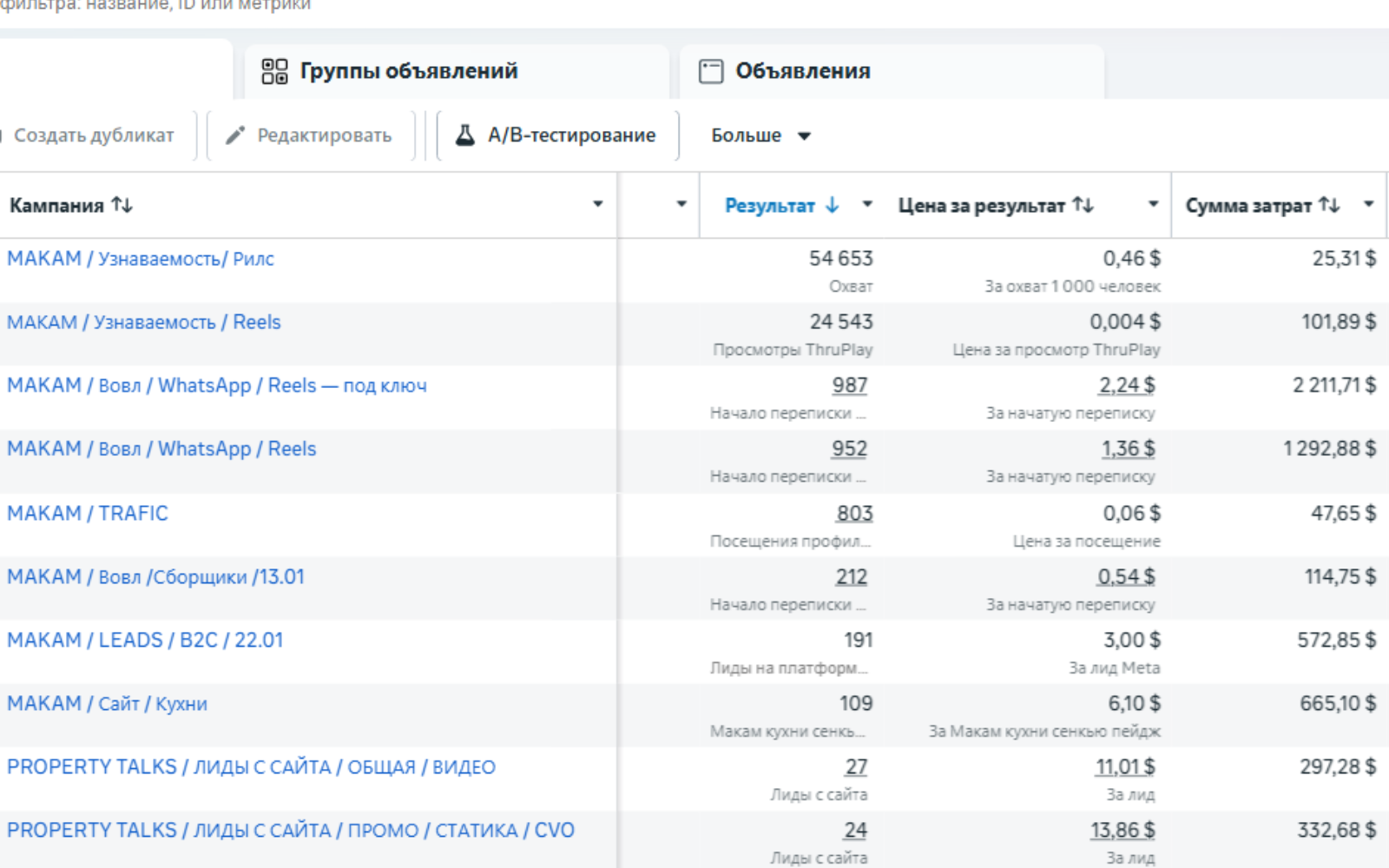
Task: Open the Результат column options caret
Action: [866, 204]
